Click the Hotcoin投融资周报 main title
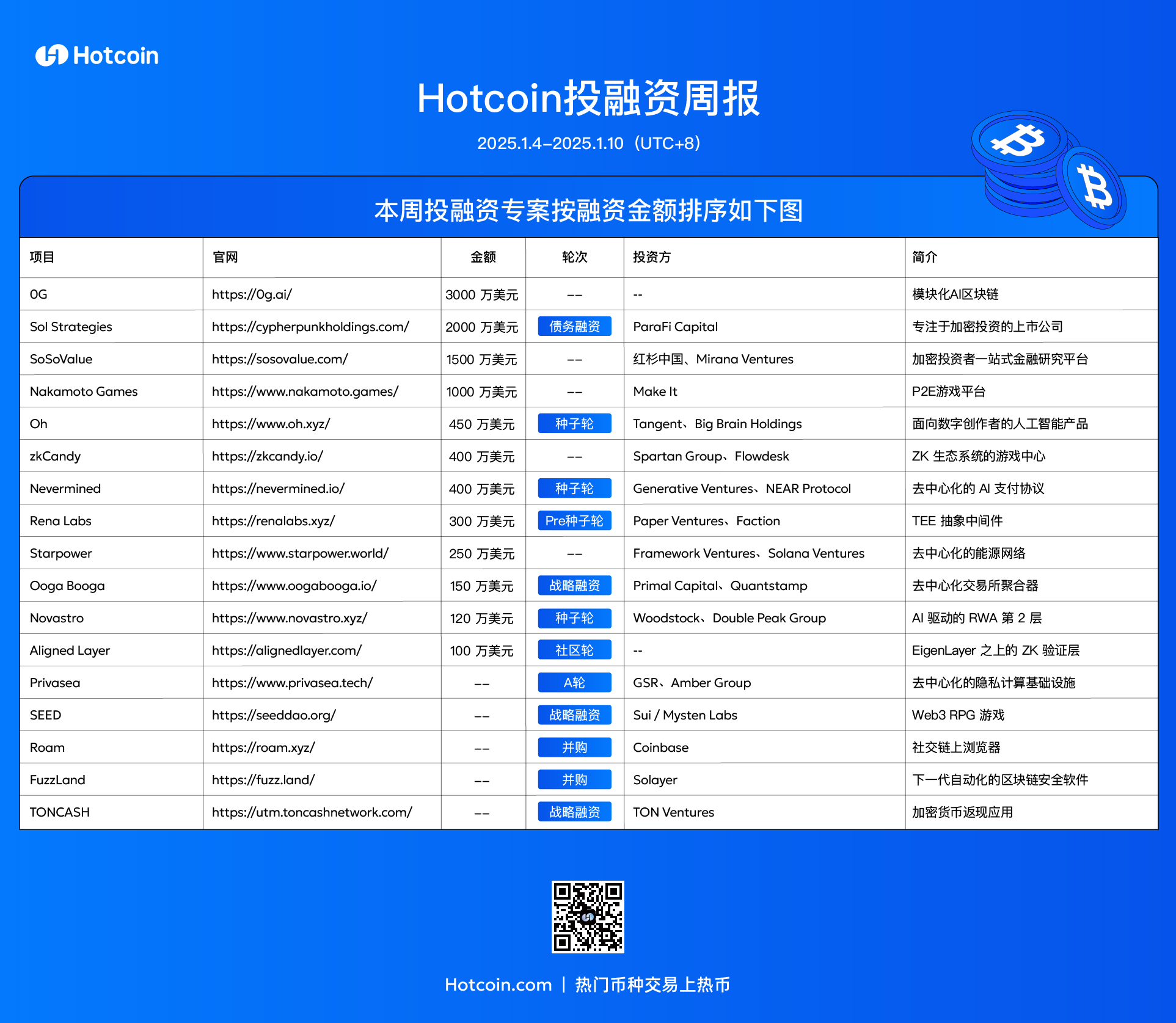The width and height of the screenshot is (1176, 1023). pos(588,98)
